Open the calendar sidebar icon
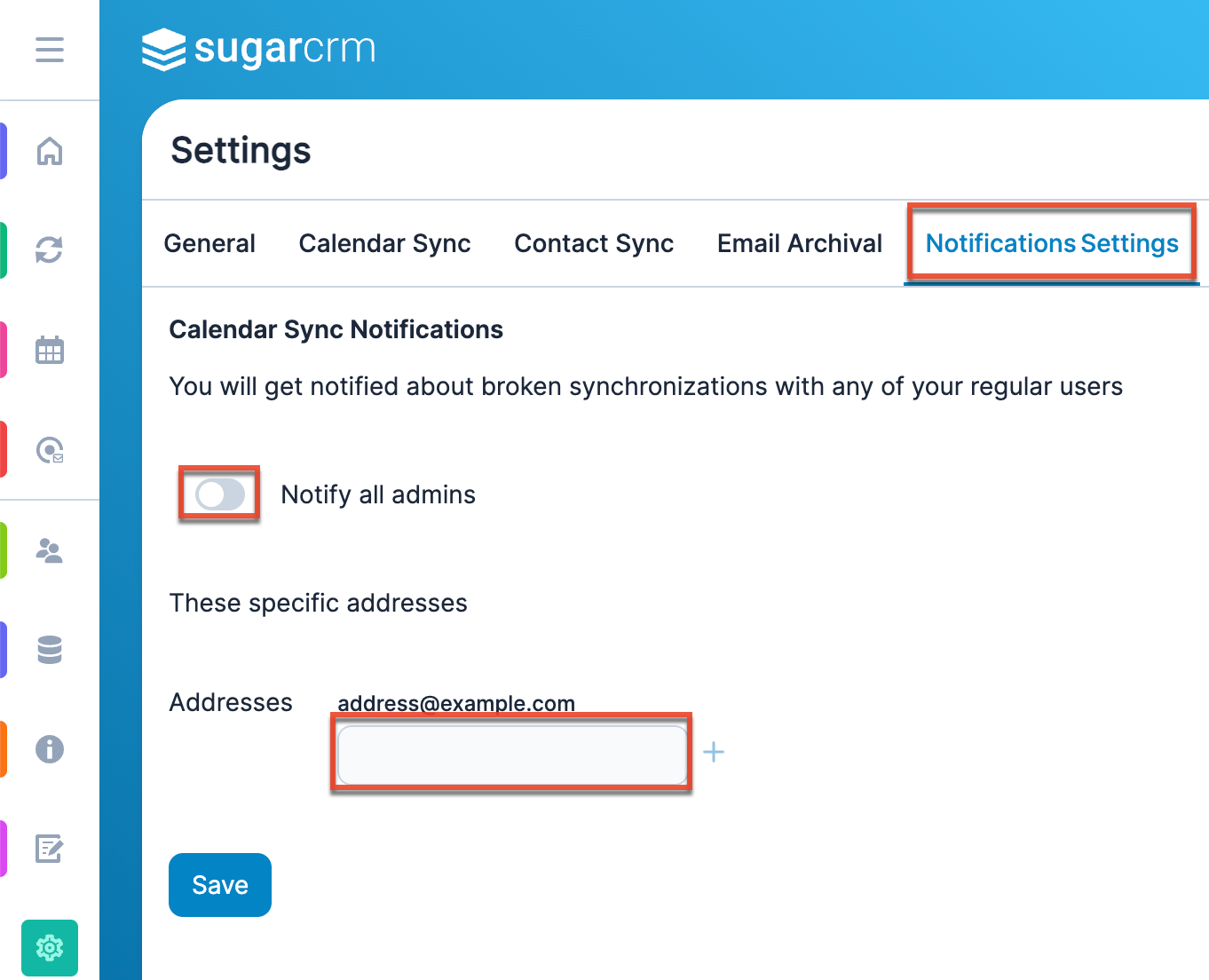Screen dimensions: 1209x980 50,350
